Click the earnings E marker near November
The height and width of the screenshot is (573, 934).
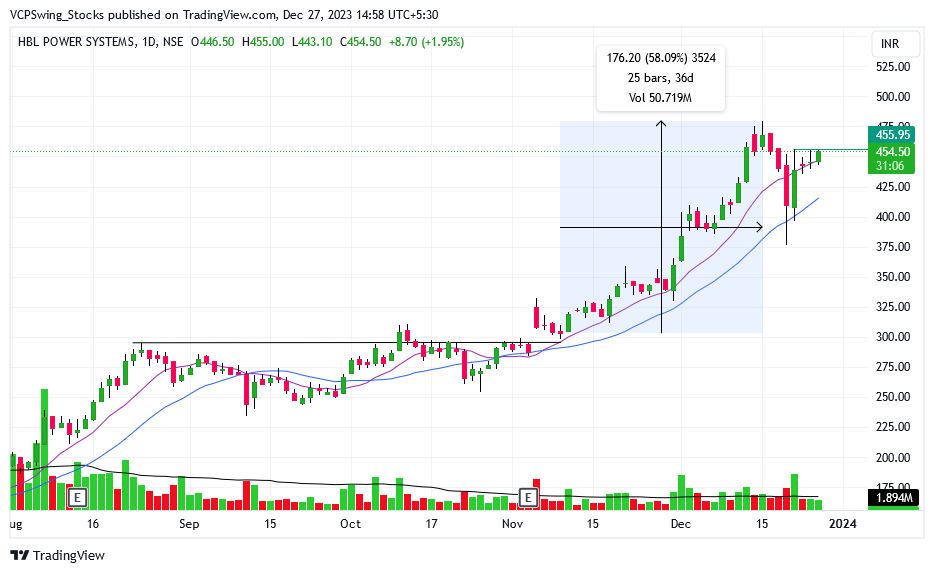(x=528, y=497)
